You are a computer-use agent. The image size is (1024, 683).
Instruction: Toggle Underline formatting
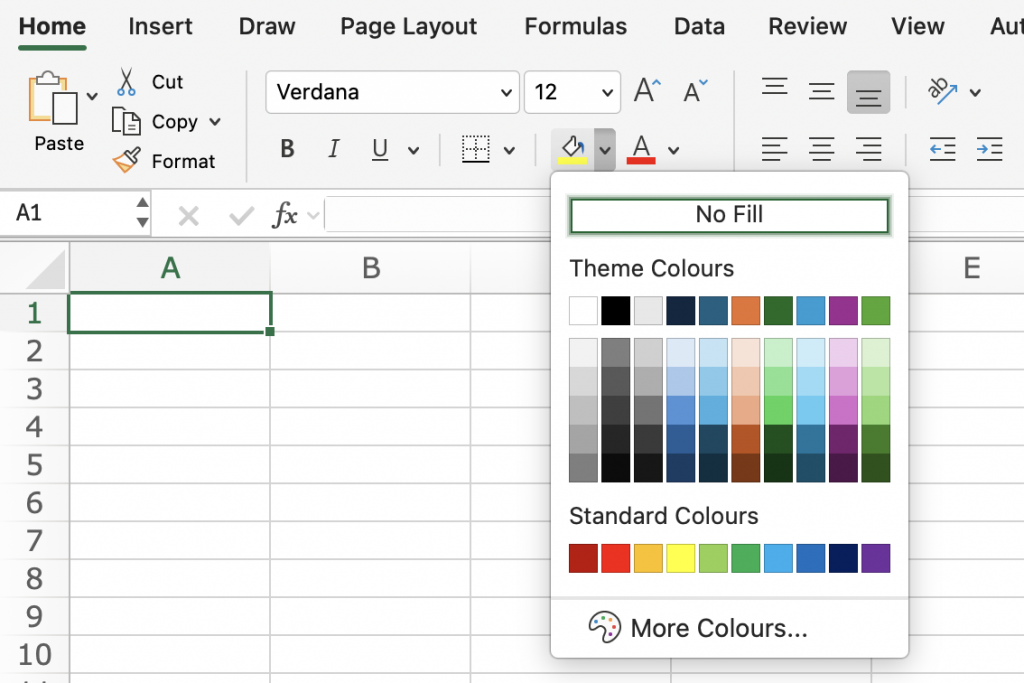(380, 150)
